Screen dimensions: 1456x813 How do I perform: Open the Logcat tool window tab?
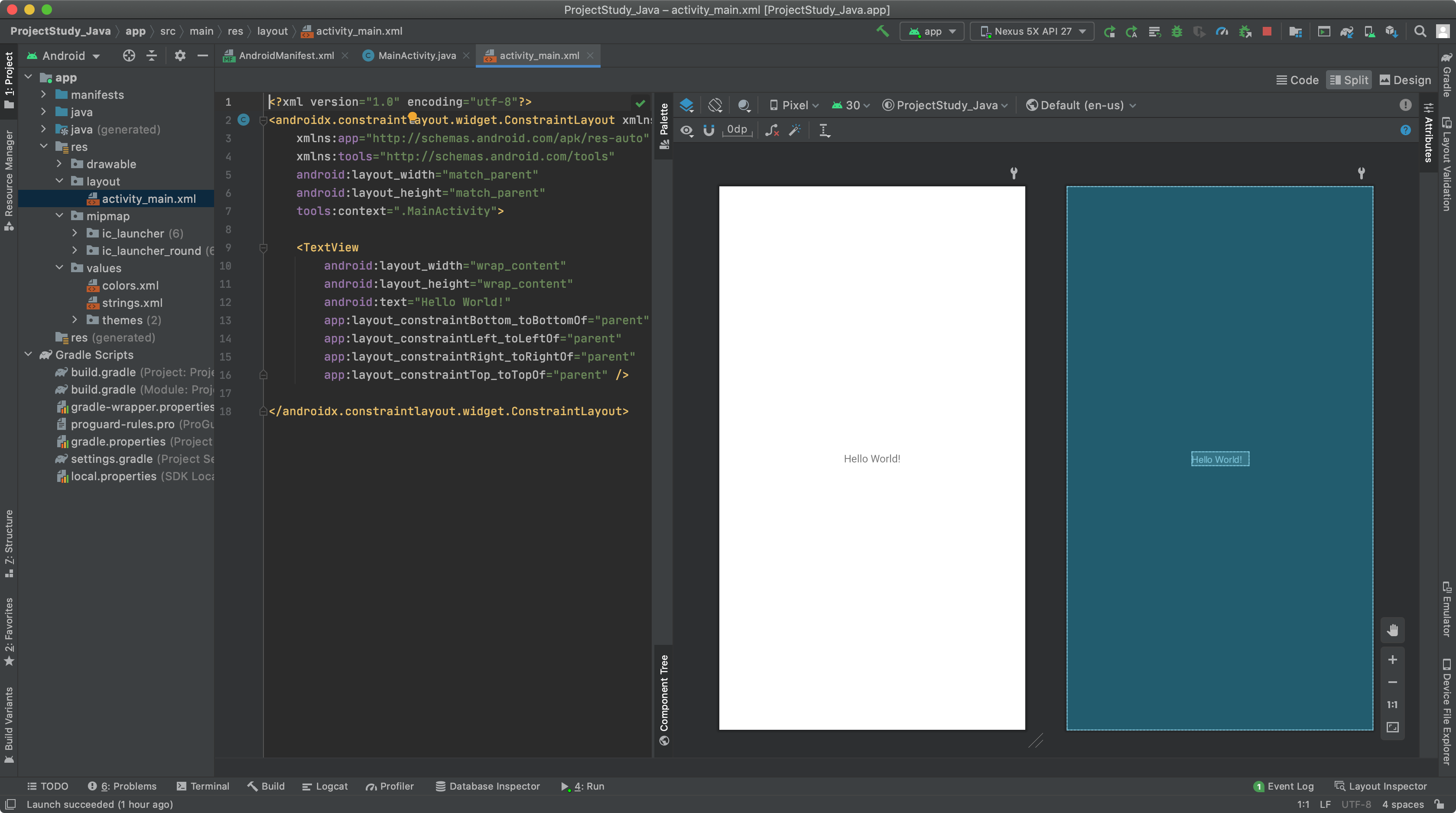pos(325,786)
